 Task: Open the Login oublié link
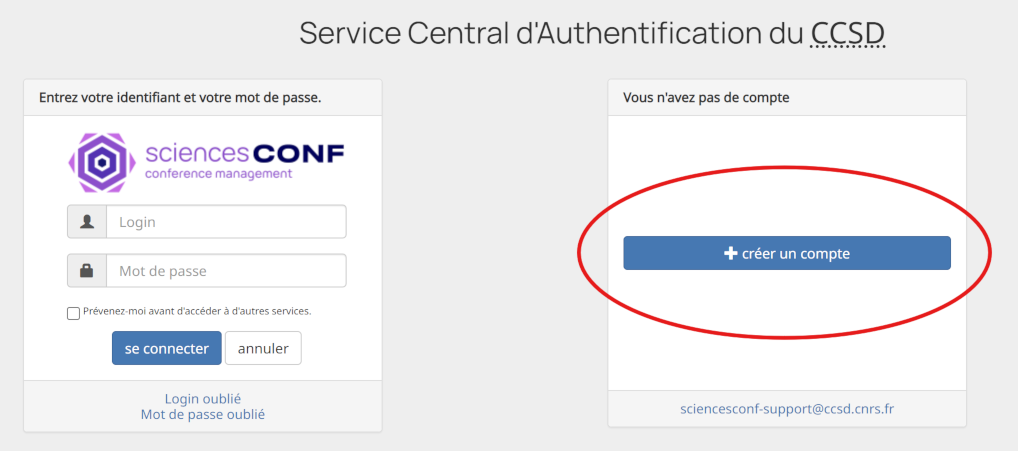(x=203, y=398)
